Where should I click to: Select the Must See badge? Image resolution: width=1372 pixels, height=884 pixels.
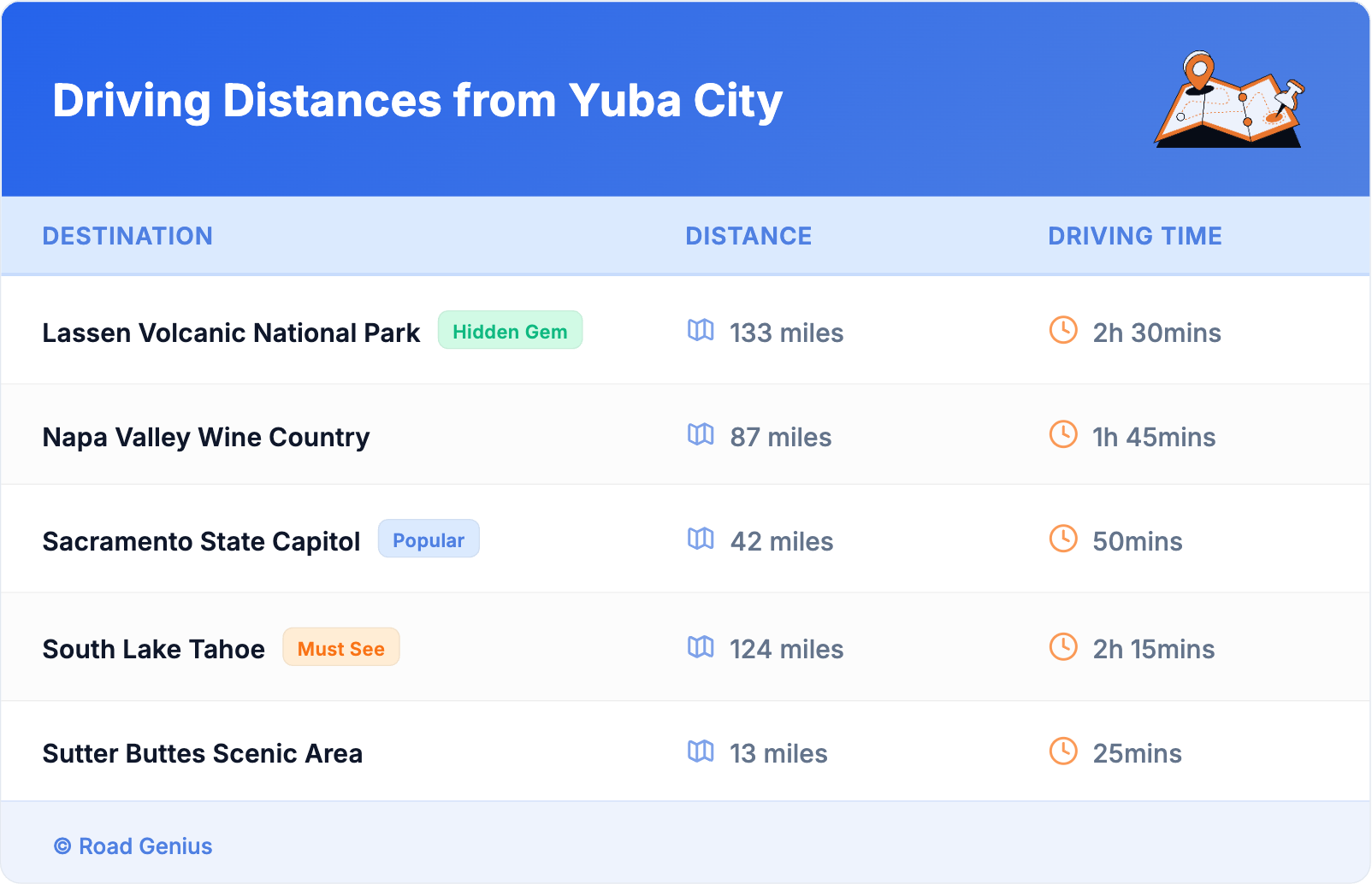pos(341,648)
